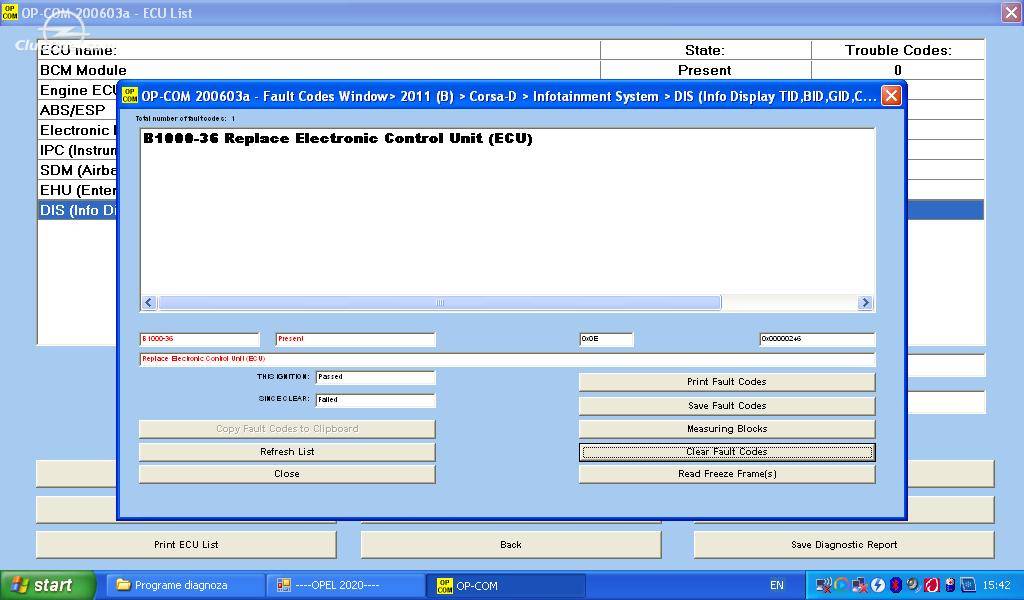Click Save Fault Codes button
The image size is (1024, 600).
click(727, 405)
